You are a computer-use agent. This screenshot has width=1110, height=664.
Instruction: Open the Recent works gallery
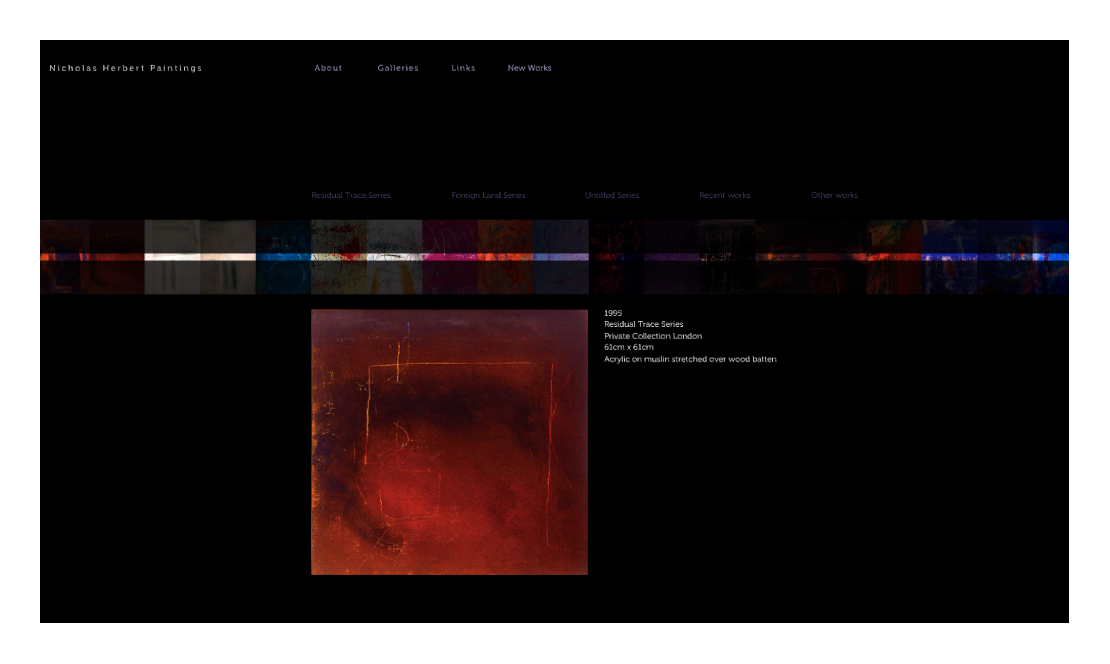(724, 195)
